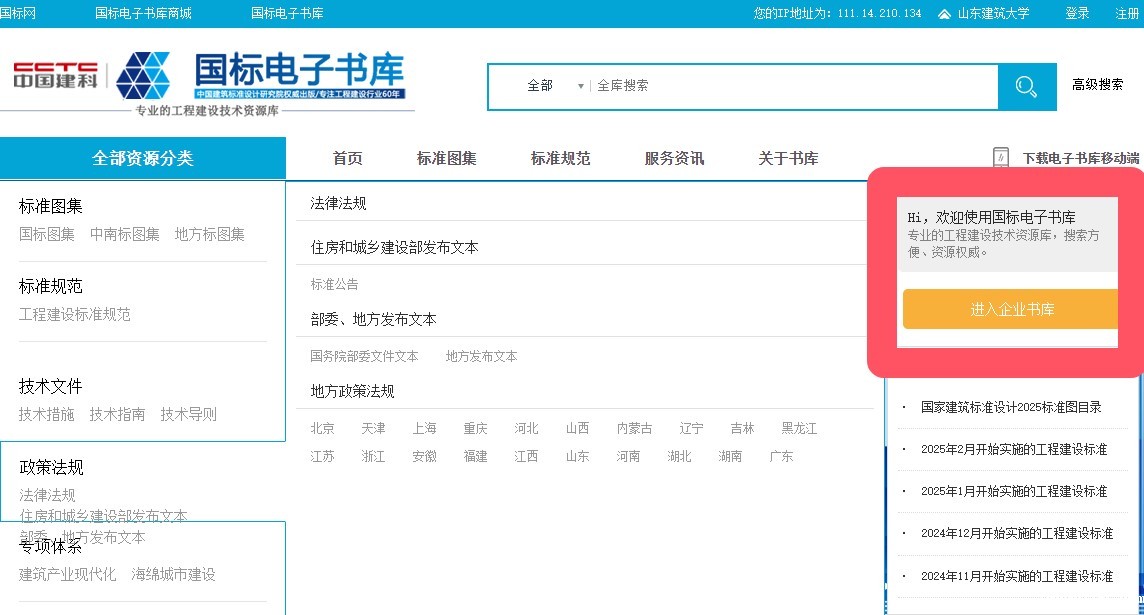Type in the 全库搜索 search field
Viewport: 1144px width, 615px height.
790,86
